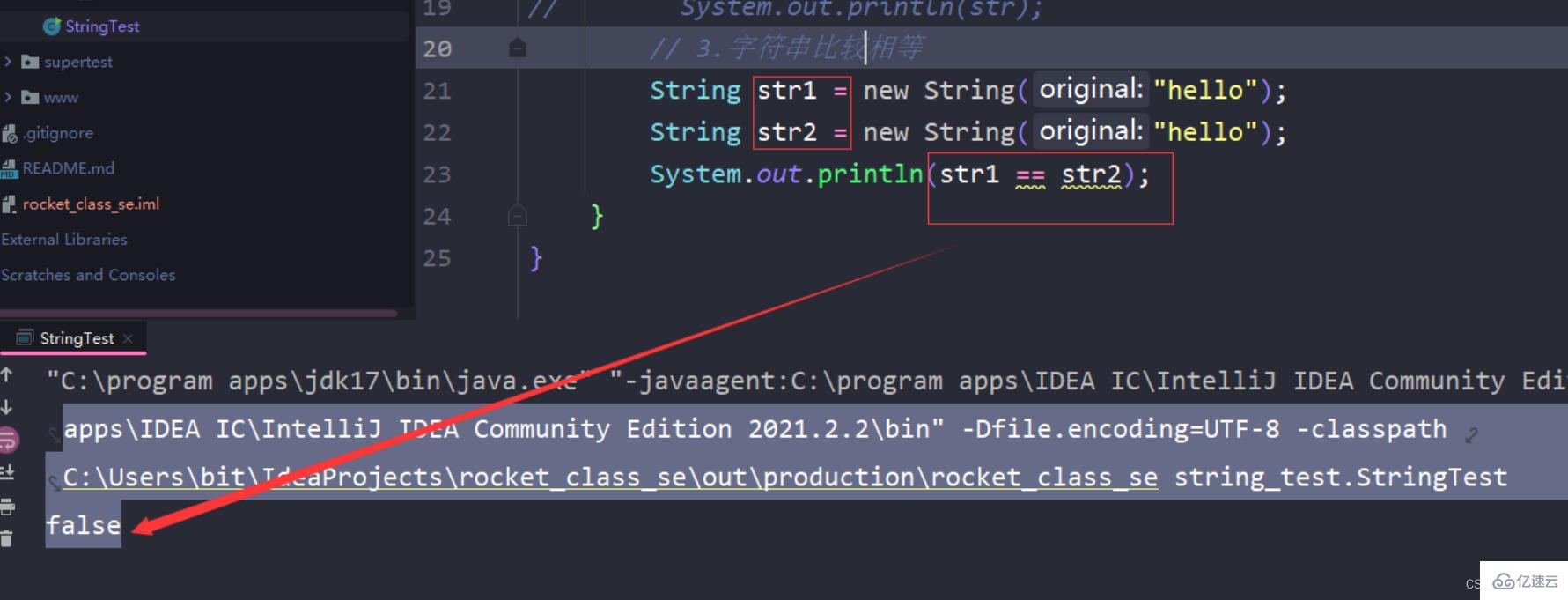
Task: Click the "hello" string literal on line 21
Action: coord(1206,90)
